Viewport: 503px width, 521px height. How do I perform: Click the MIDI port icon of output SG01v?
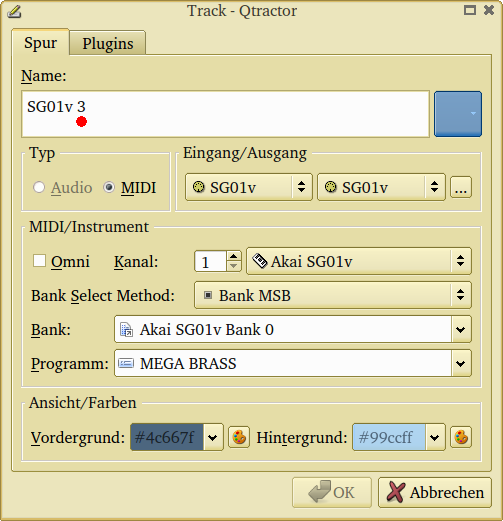click(331, 187)
